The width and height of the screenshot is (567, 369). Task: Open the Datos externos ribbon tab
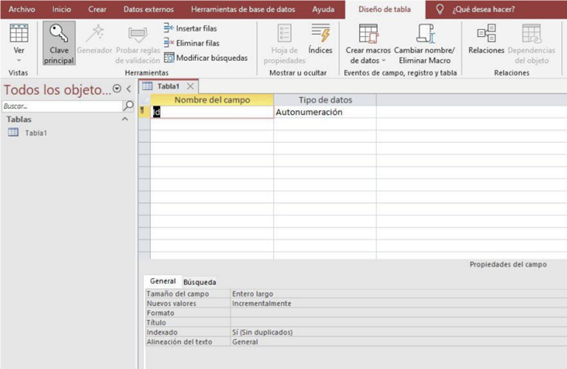click(148, 9)
